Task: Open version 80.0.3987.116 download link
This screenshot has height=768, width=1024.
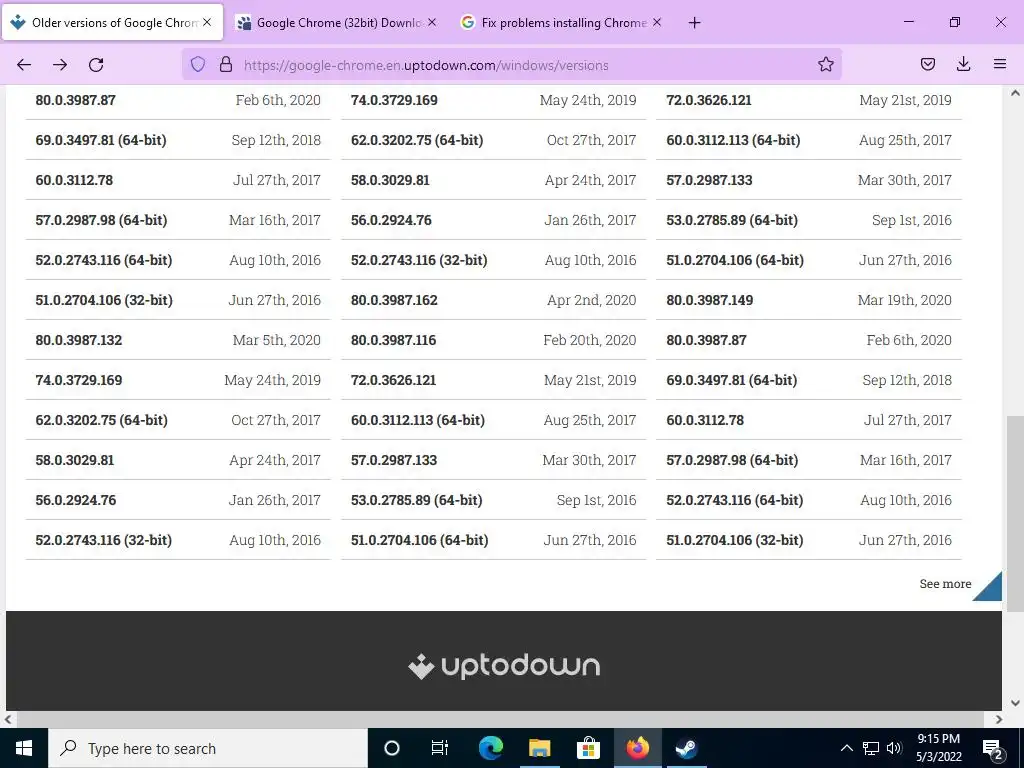Action: click(x=394, y=340)
